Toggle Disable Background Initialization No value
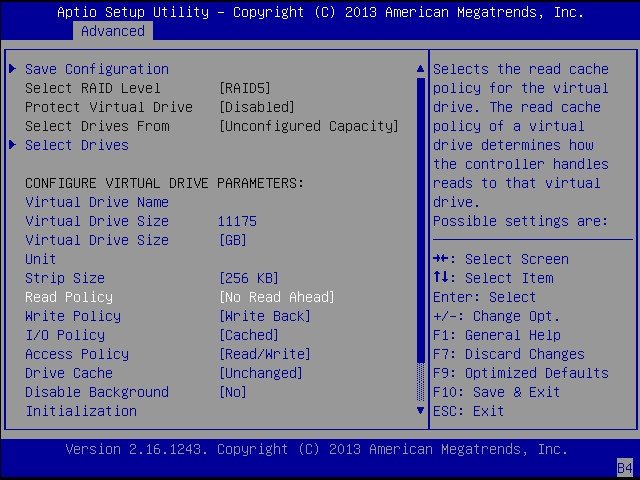The width and height of the screenshot is (640, 480). click(x=233, y=392)
